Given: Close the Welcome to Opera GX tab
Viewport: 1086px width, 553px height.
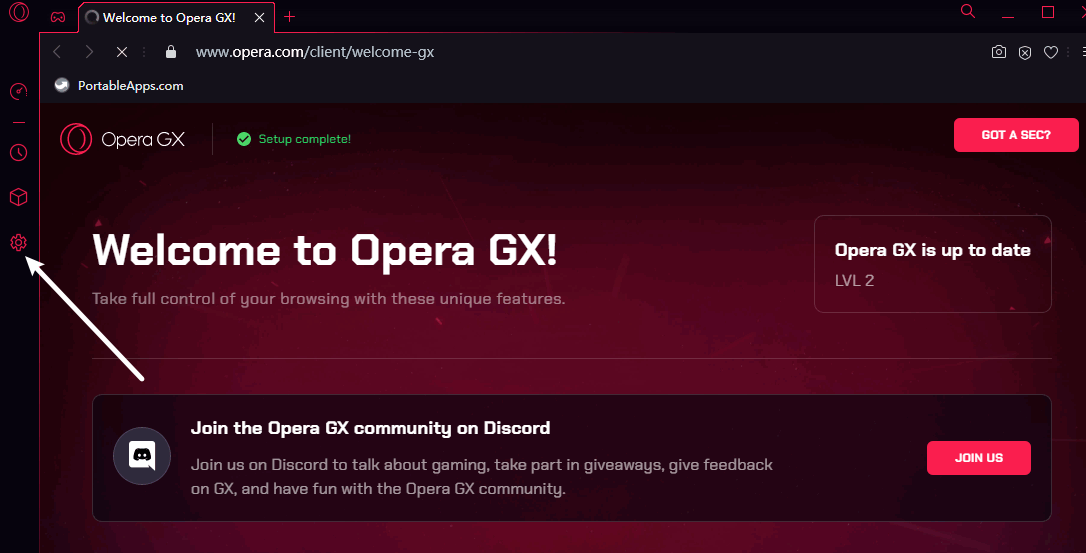Looking at the screenshot, I should pyautogui.click(x=259, y=17).
